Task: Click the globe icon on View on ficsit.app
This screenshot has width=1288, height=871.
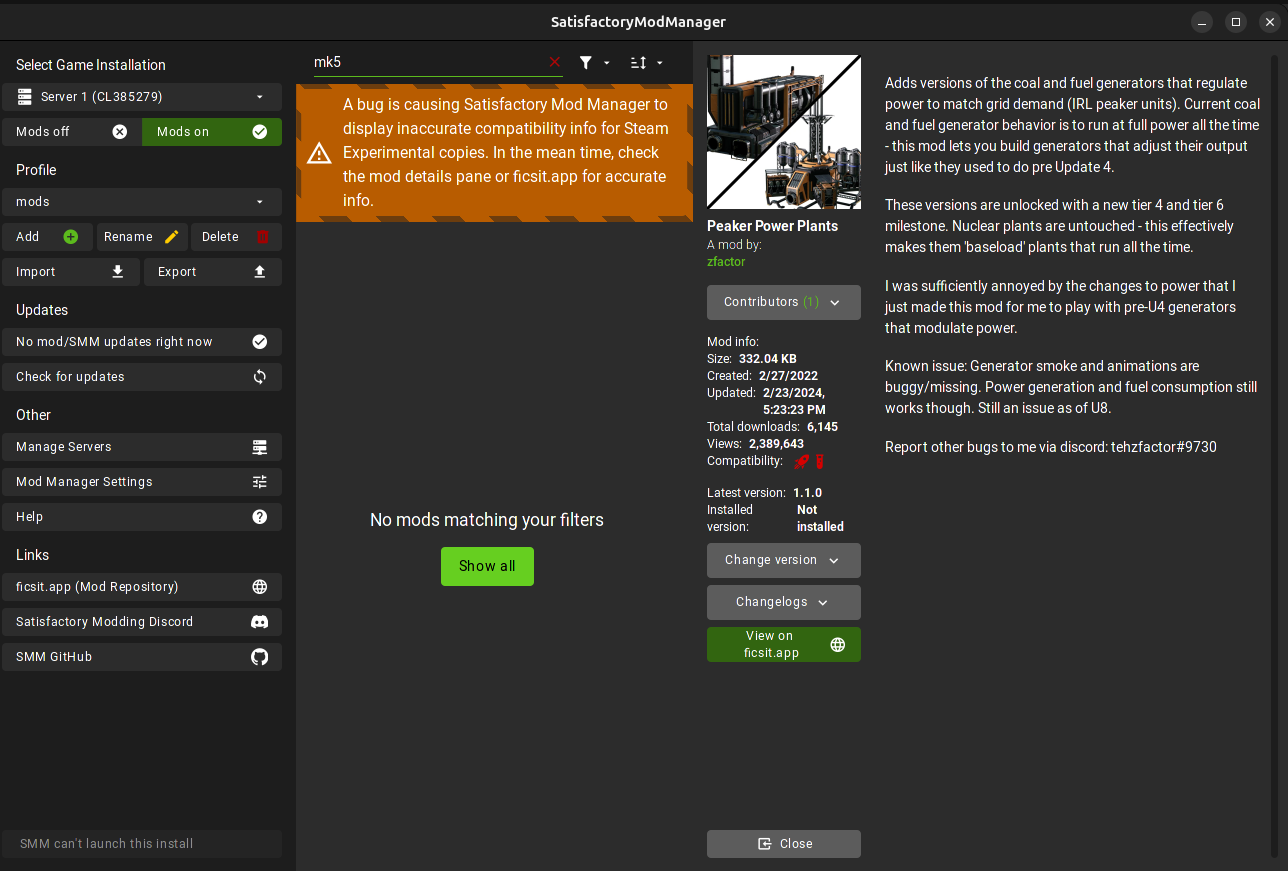Action: coord(838,645)
